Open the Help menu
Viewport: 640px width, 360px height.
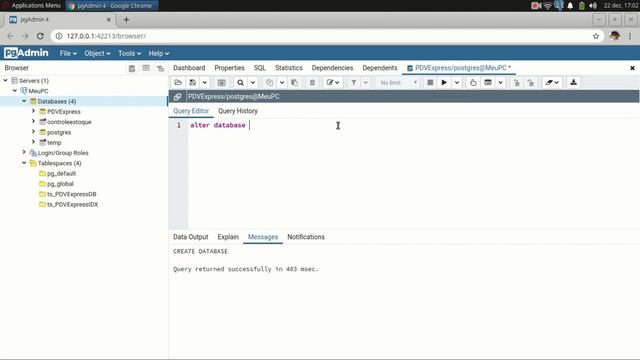(159, 53)
